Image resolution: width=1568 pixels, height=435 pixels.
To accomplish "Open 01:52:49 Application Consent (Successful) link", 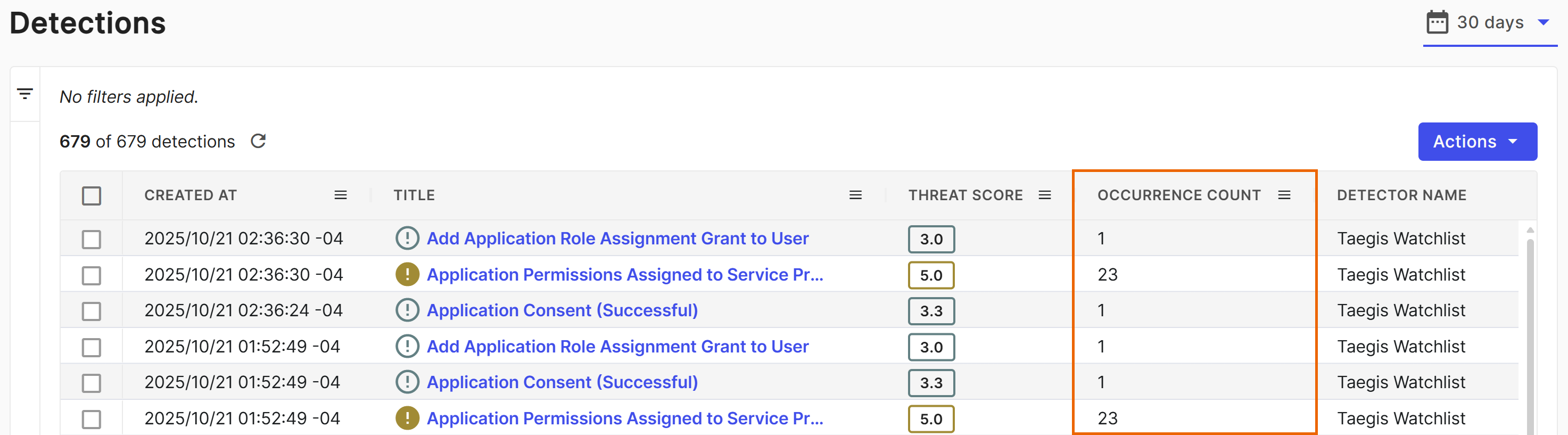I will pyautogui.click(x=562, y=382).
